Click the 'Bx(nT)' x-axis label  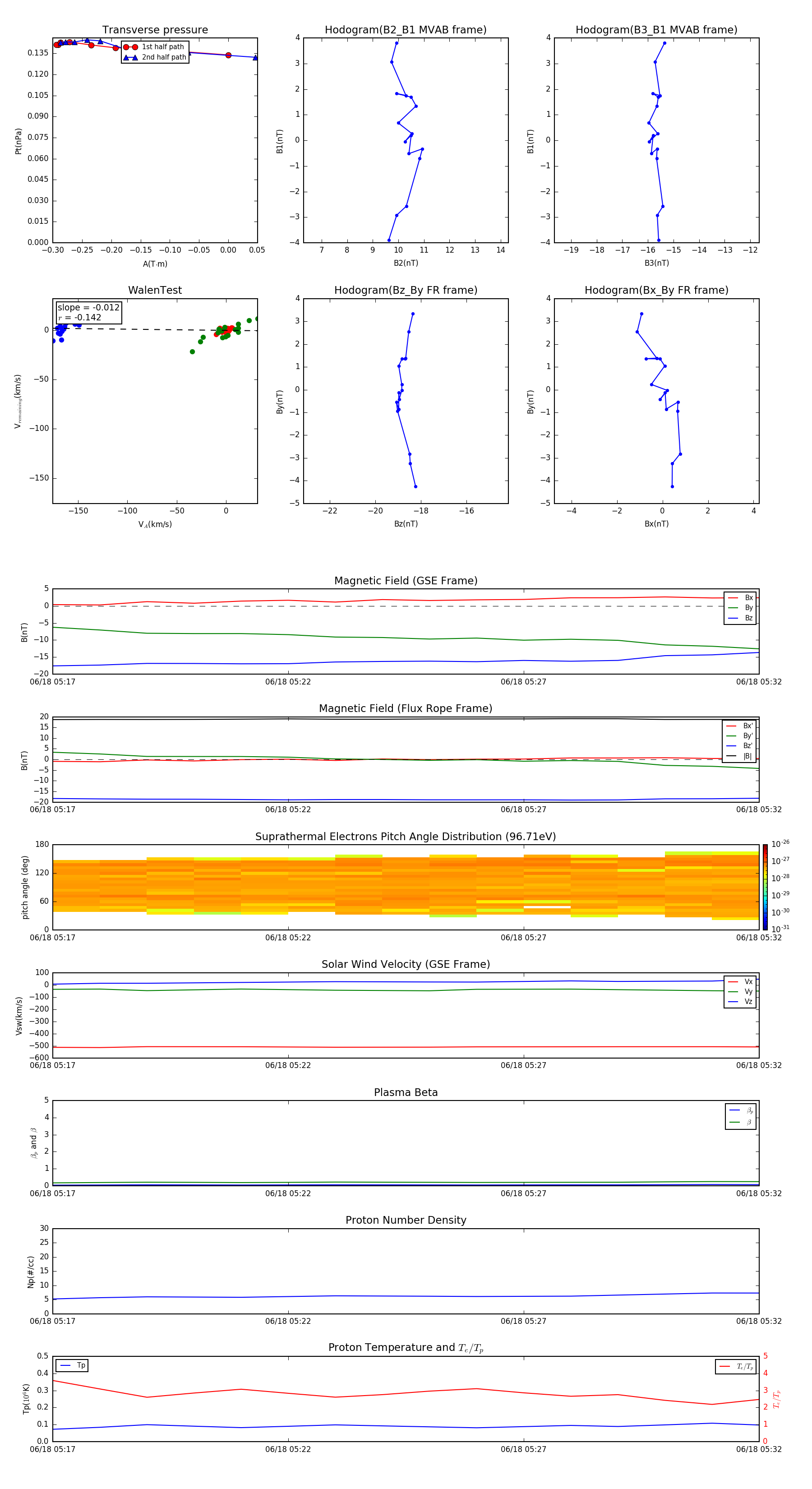click(x=656, y=524)
